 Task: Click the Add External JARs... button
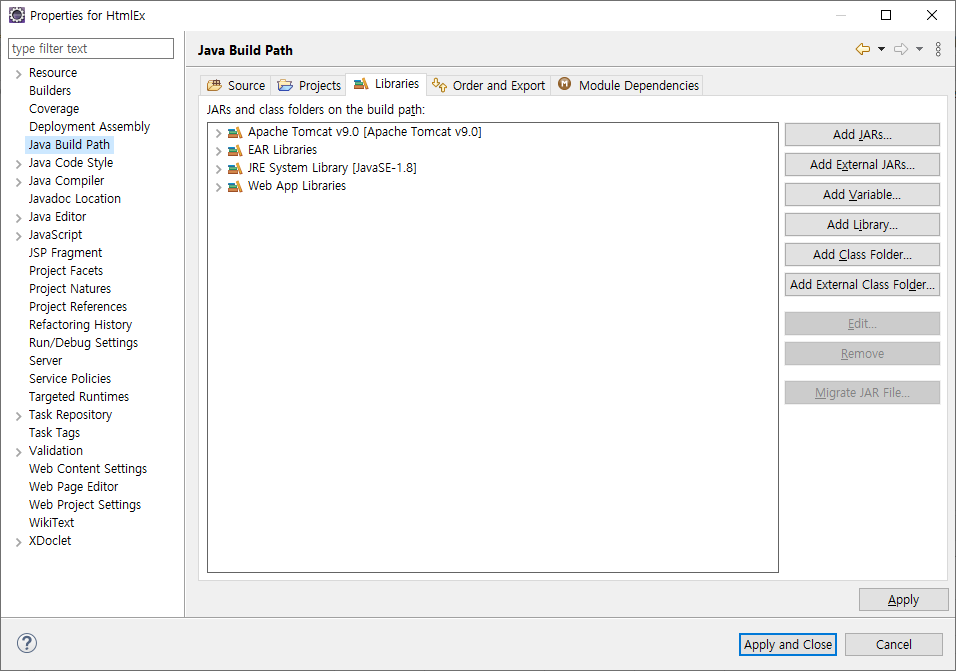tap(862, 165)
